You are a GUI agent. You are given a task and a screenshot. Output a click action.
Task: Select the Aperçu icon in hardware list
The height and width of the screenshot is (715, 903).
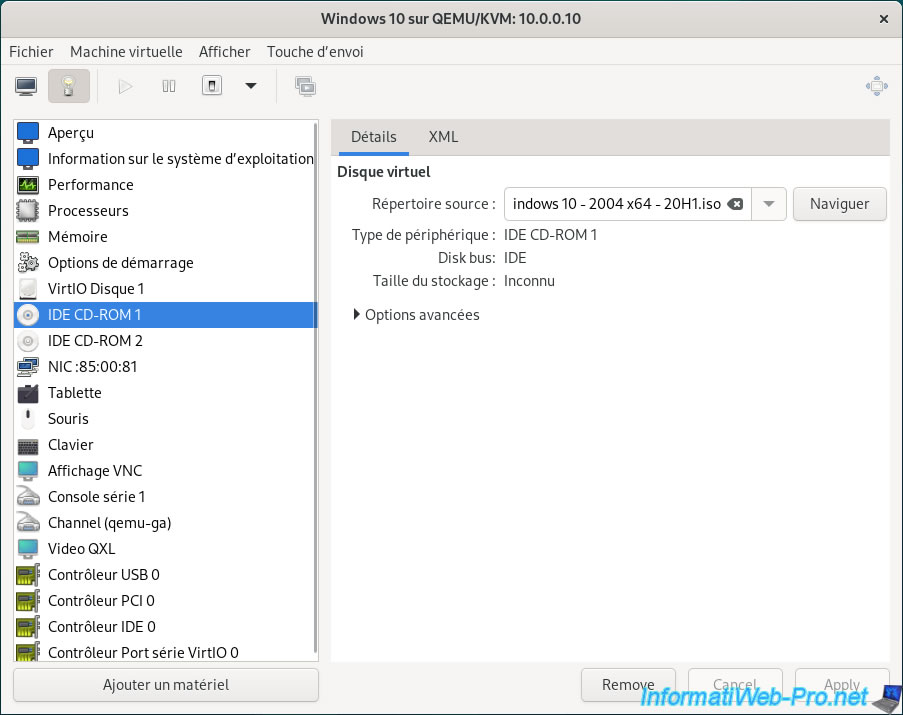(x=28, y=132)
